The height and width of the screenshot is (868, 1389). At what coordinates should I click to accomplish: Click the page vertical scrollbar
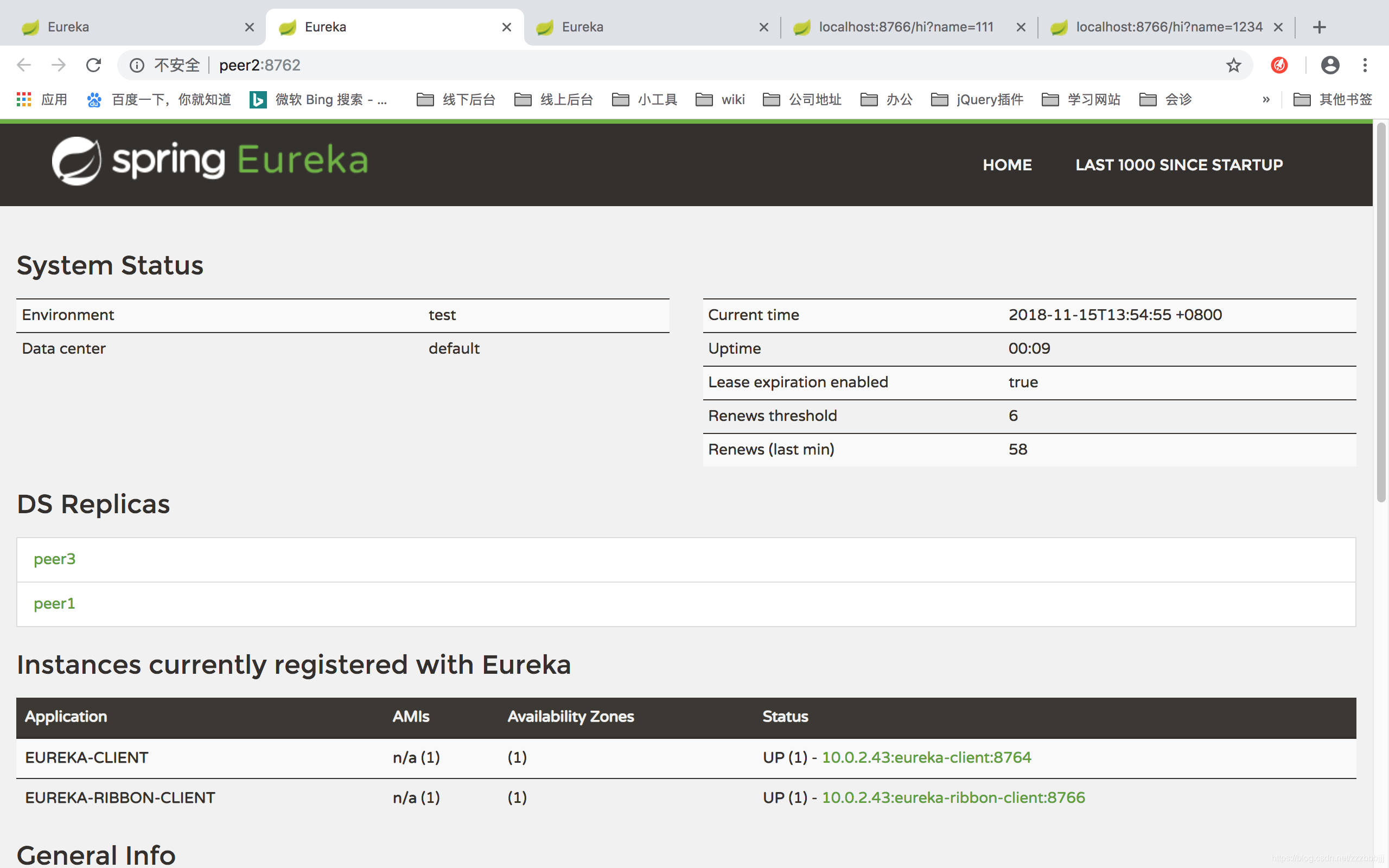click(x=1381, y=313)
